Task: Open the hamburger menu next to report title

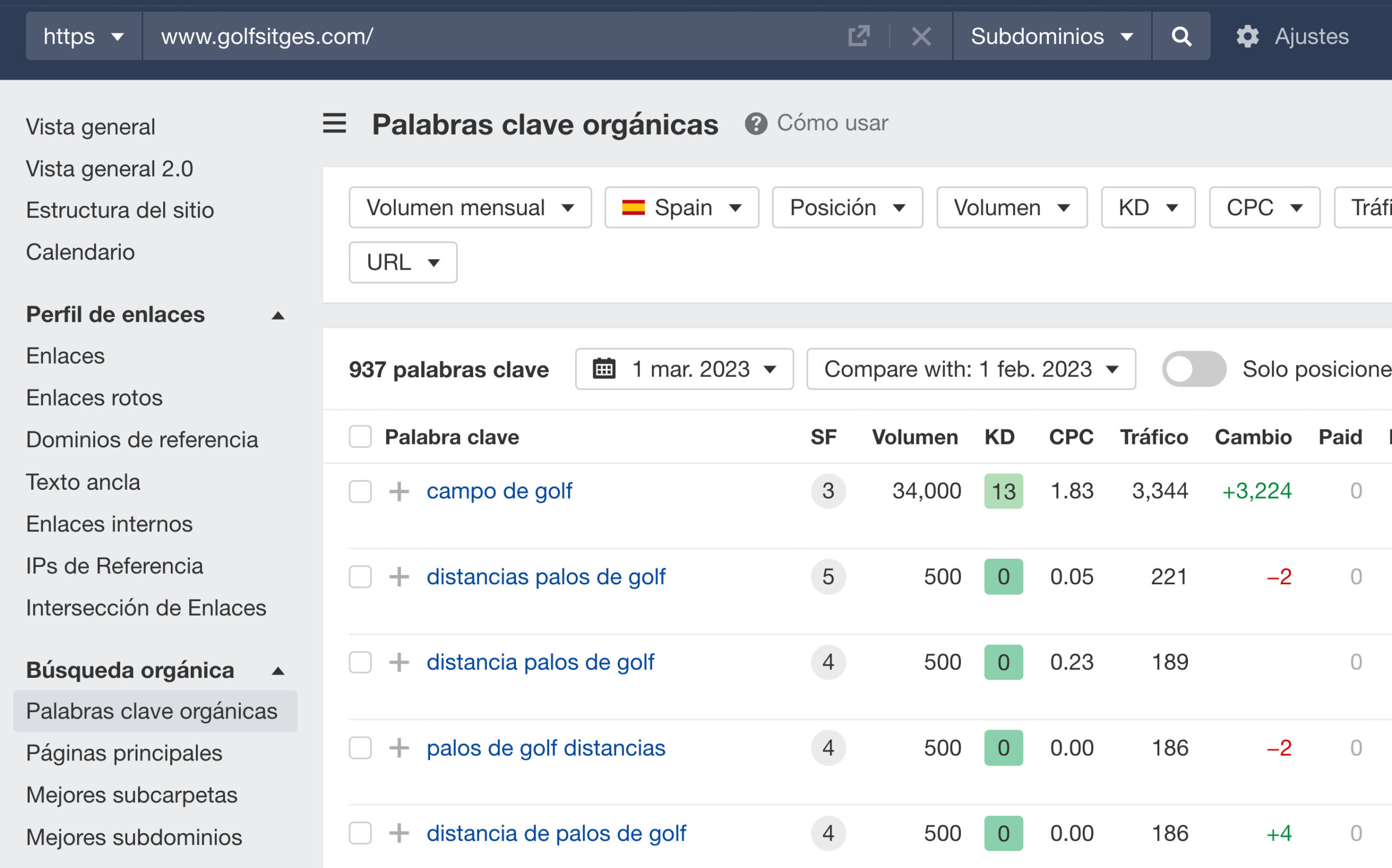Action: point(335,124)
